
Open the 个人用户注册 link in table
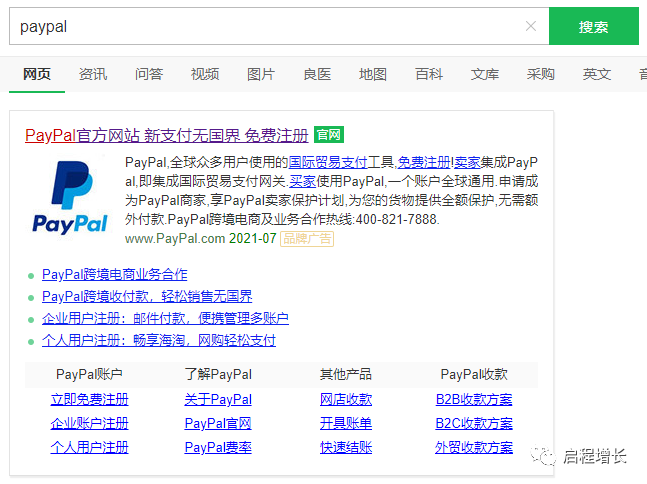[90, 447]
